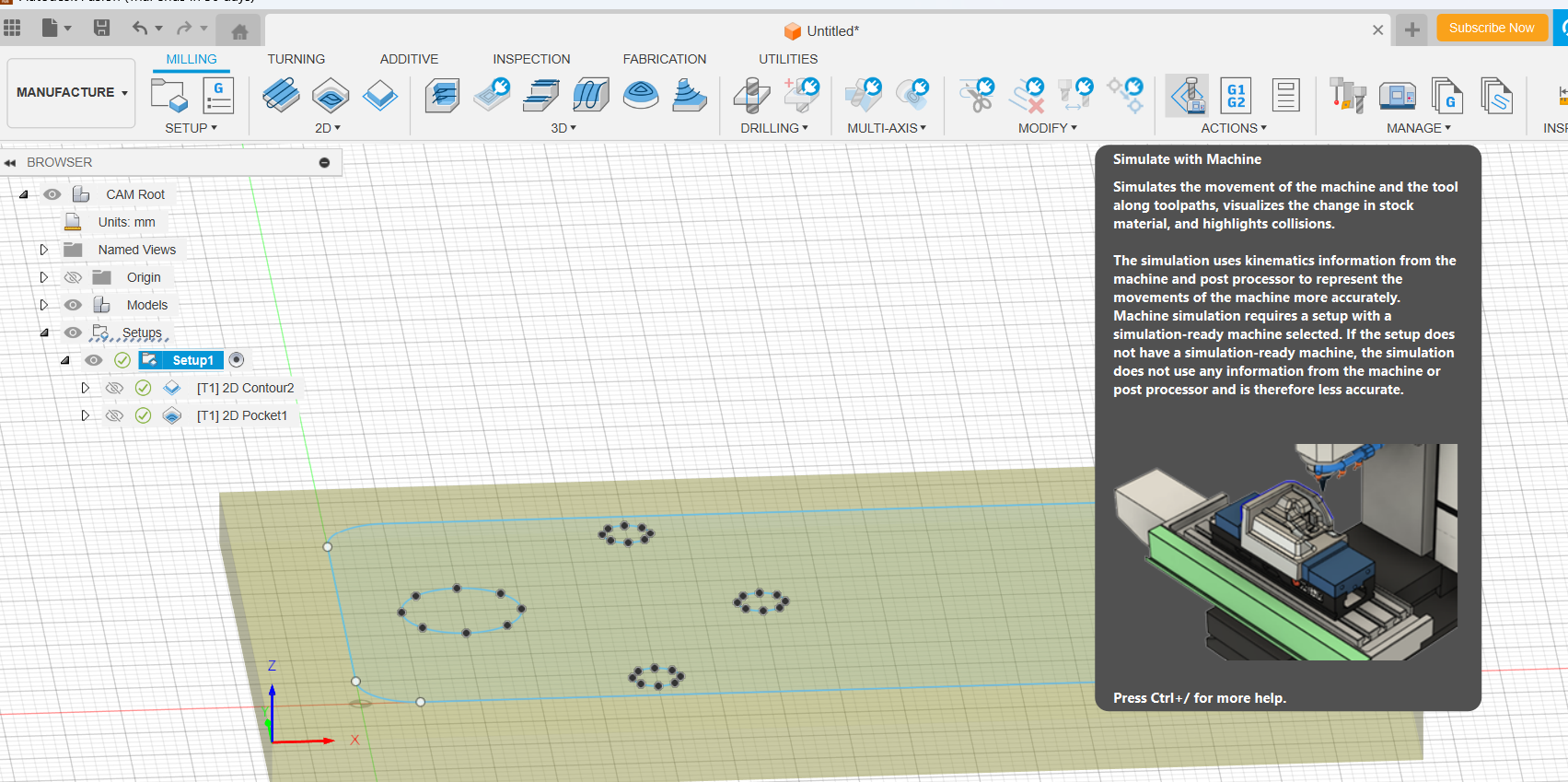Image resolution: width=1568 pixels, height=782 pixels.
Task: Open the ACTIONS dropdown menu
Action: coord(1234,128)
